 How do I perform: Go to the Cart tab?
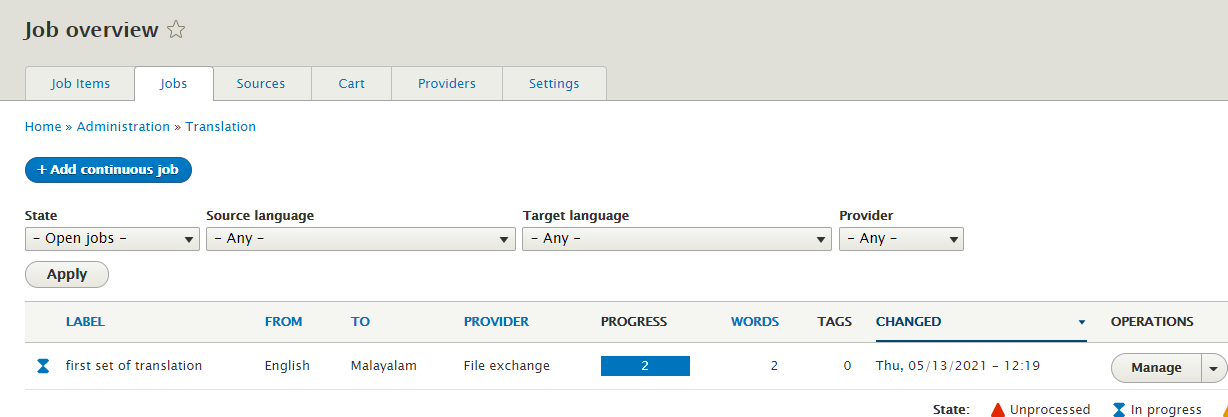point(351,84)
